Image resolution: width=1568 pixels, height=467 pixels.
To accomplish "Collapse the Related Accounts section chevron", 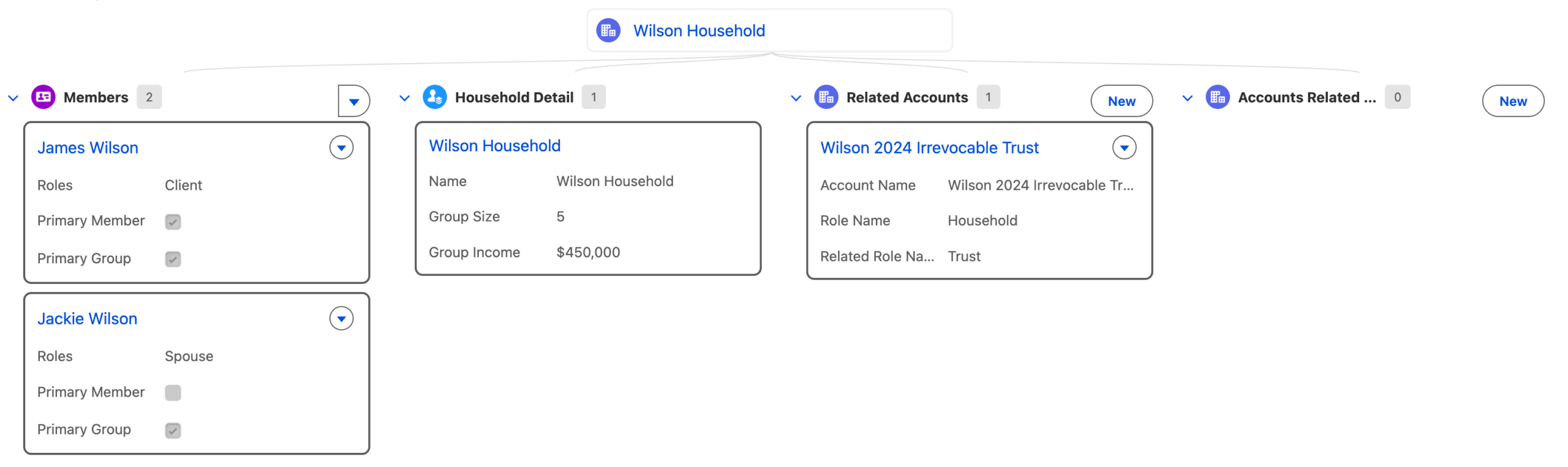I will 796,98.
